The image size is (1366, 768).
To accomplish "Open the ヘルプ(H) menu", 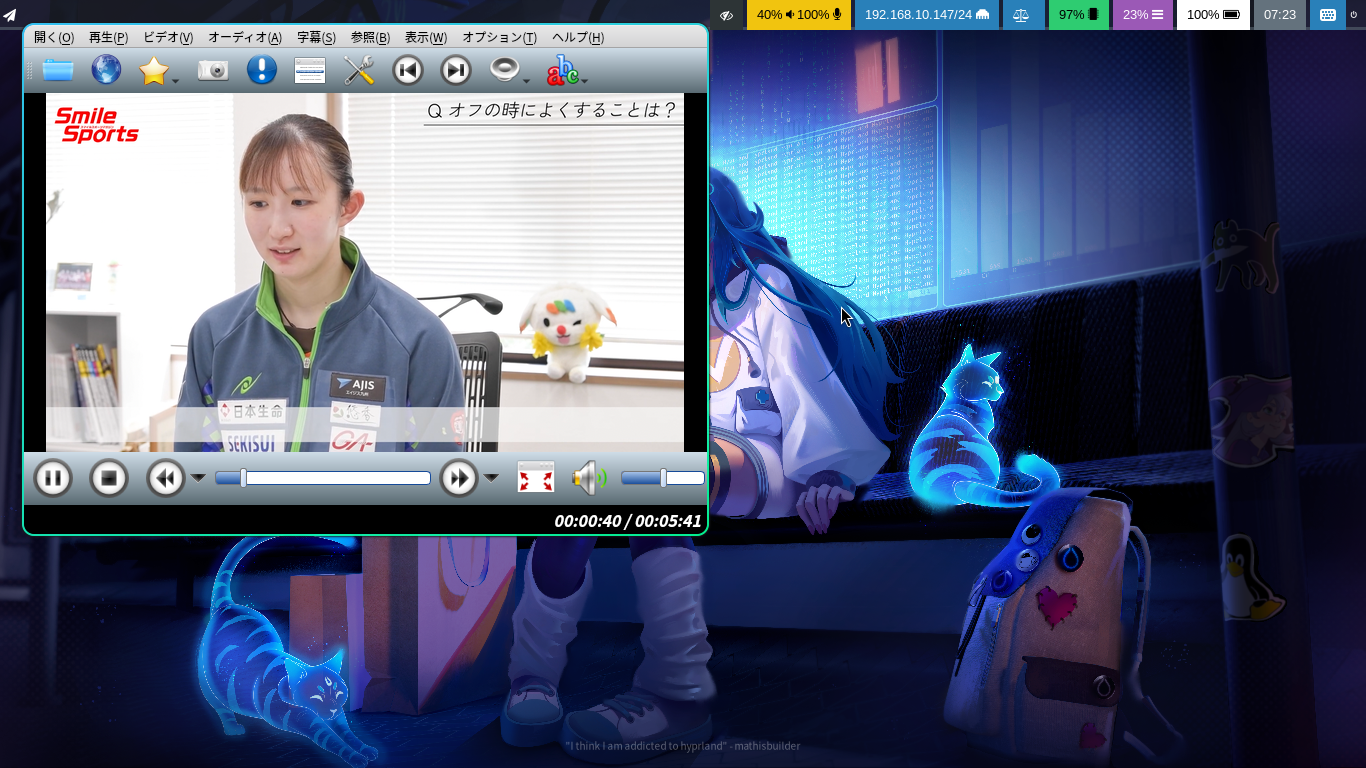I will point(578,37).
